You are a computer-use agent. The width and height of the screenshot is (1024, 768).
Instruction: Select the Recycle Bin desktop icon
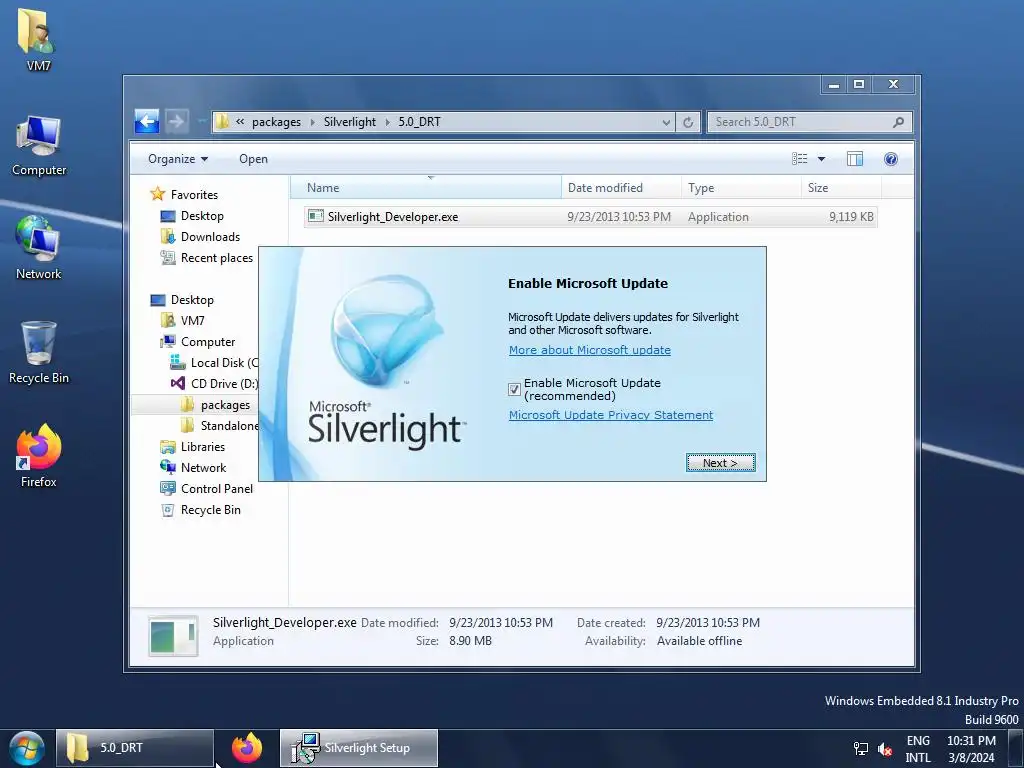click(x=39, y=353)
